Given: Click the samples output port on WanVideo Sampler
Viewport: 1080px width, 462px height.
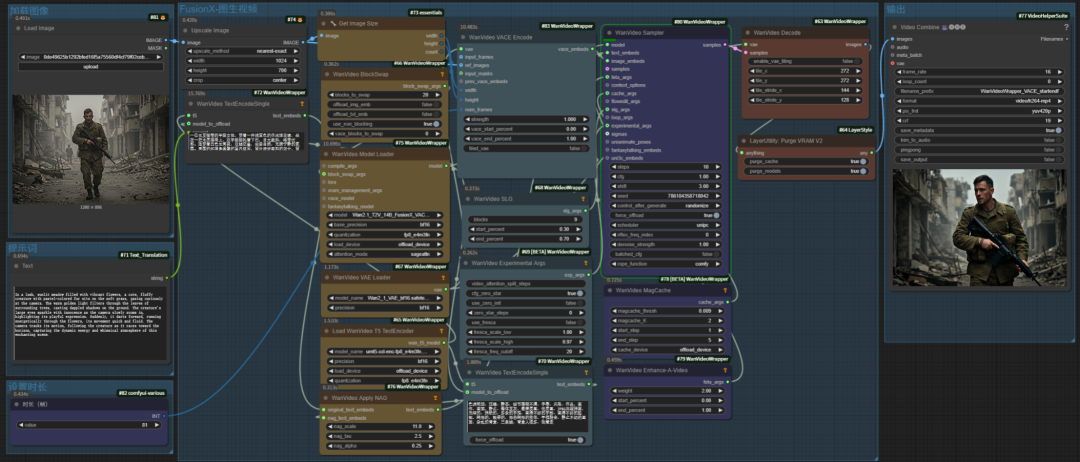Looking at the screenshot, I should pos(724,45).
